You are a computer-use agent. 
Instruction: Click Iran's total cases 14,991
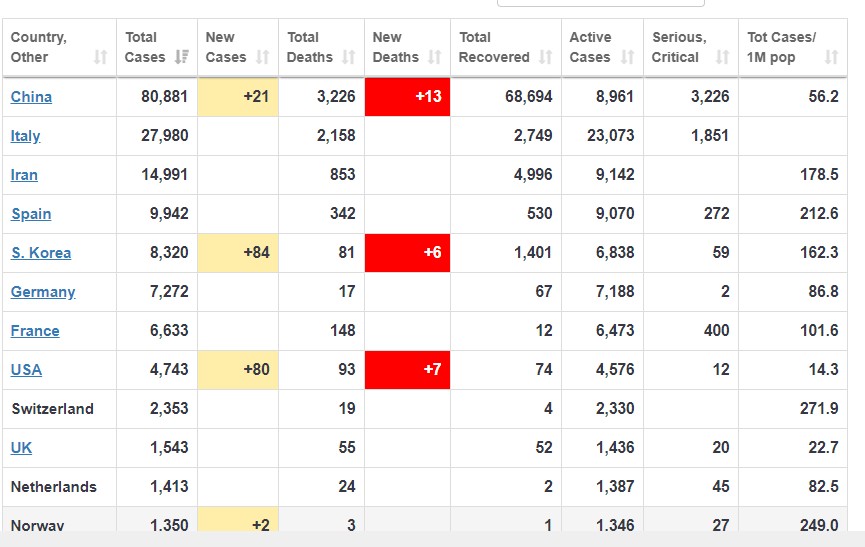[x=164, y=175]
